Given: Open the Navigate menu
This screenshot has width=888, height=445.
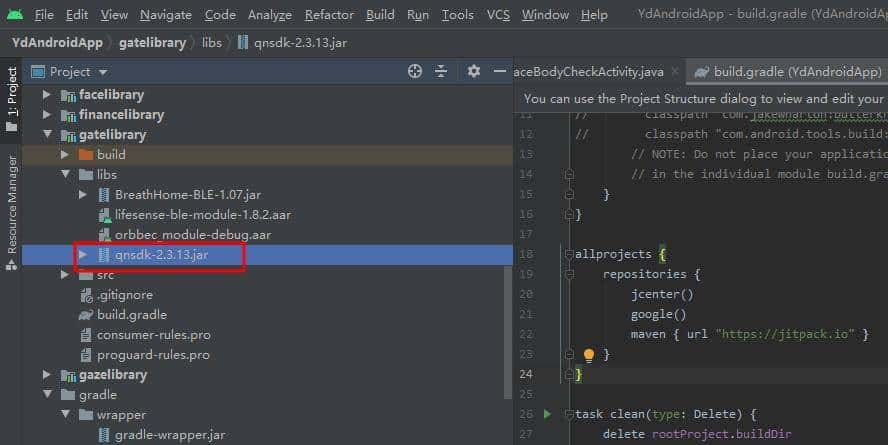Looking at the screenshot, I should pyautogui.click(x=165, y=15).
